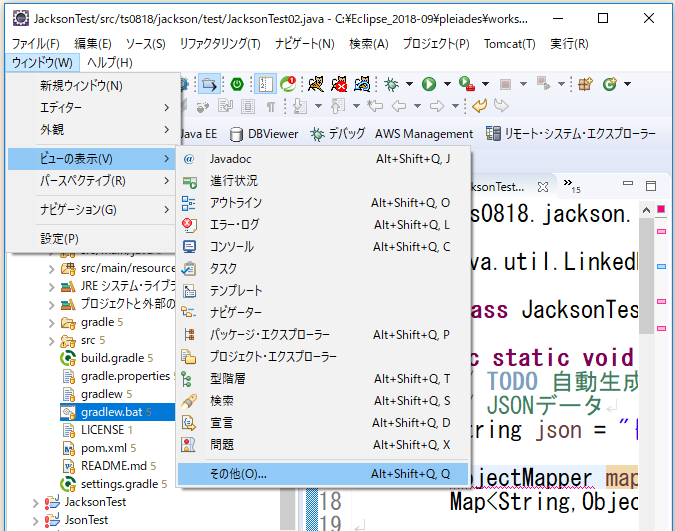Choose その他(O)... to open other views
This screenshot has height=531, width=675.
[x=323, y=474]
